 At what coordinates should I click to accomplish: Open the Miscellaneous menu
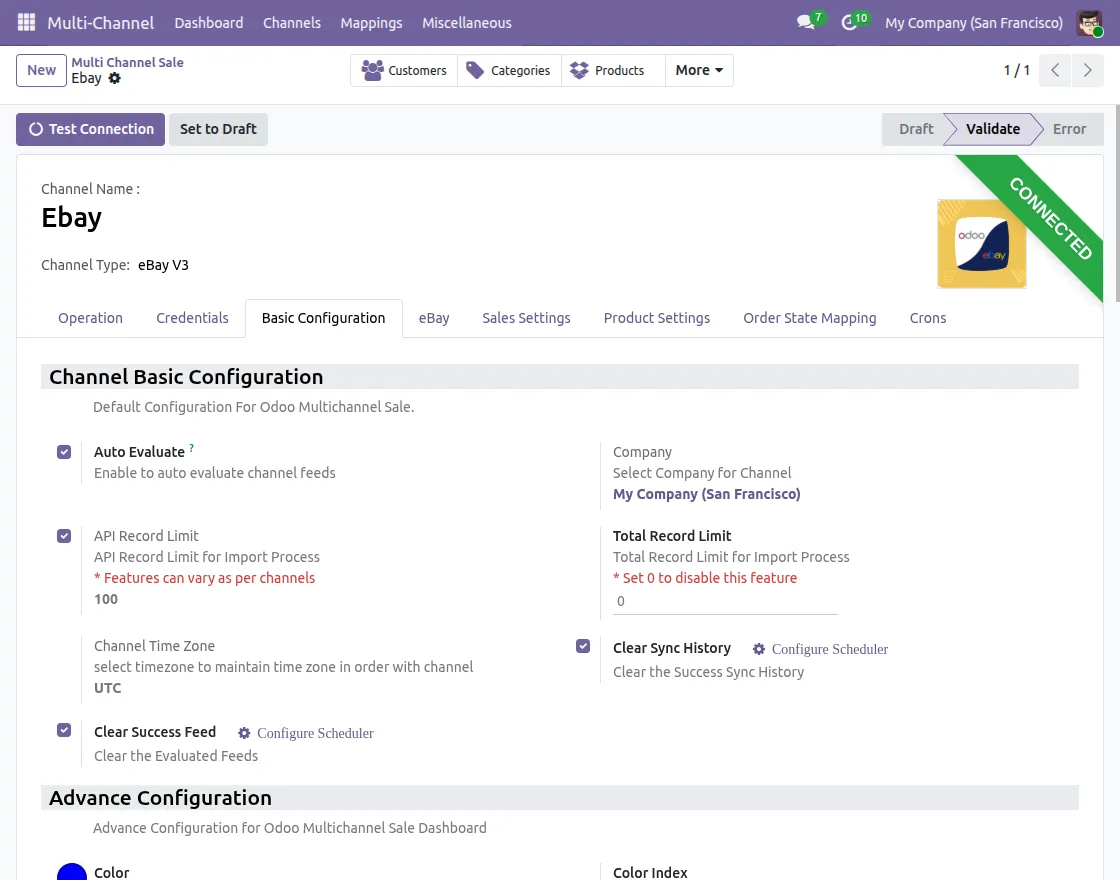(466, 23)
